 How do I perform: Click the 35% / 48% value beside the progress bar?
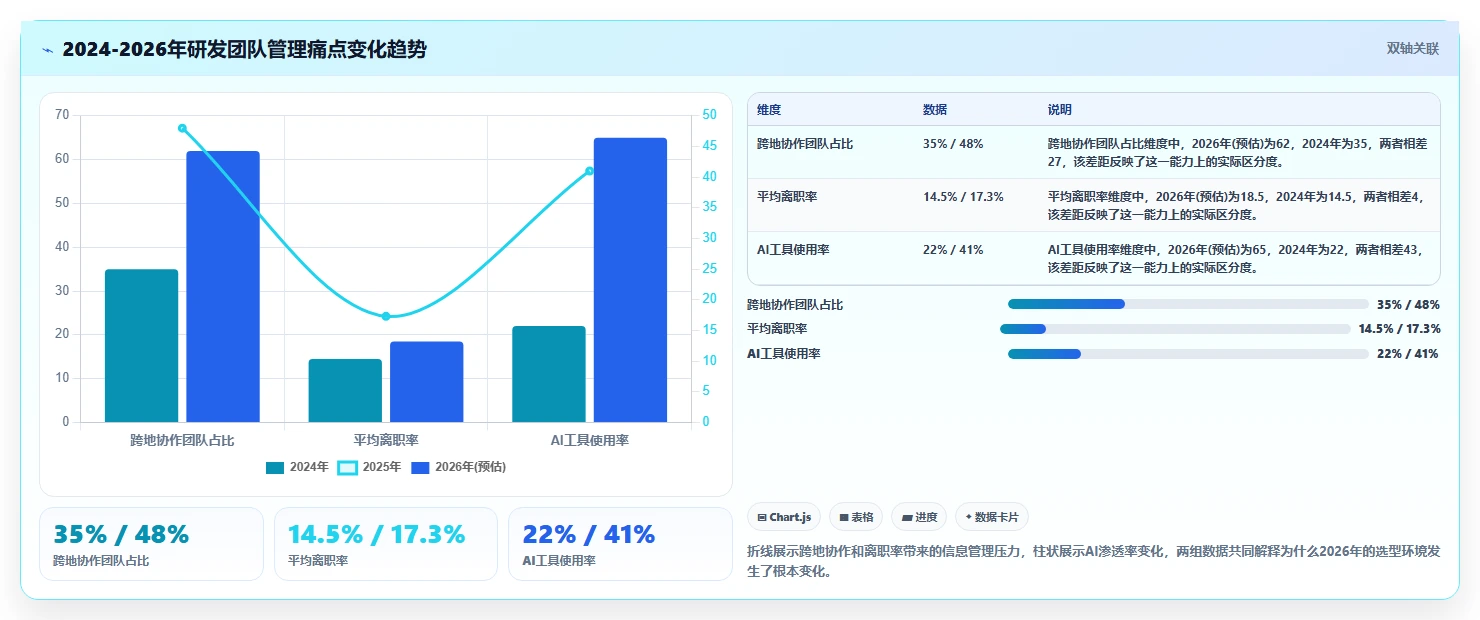coord(1408,305)
